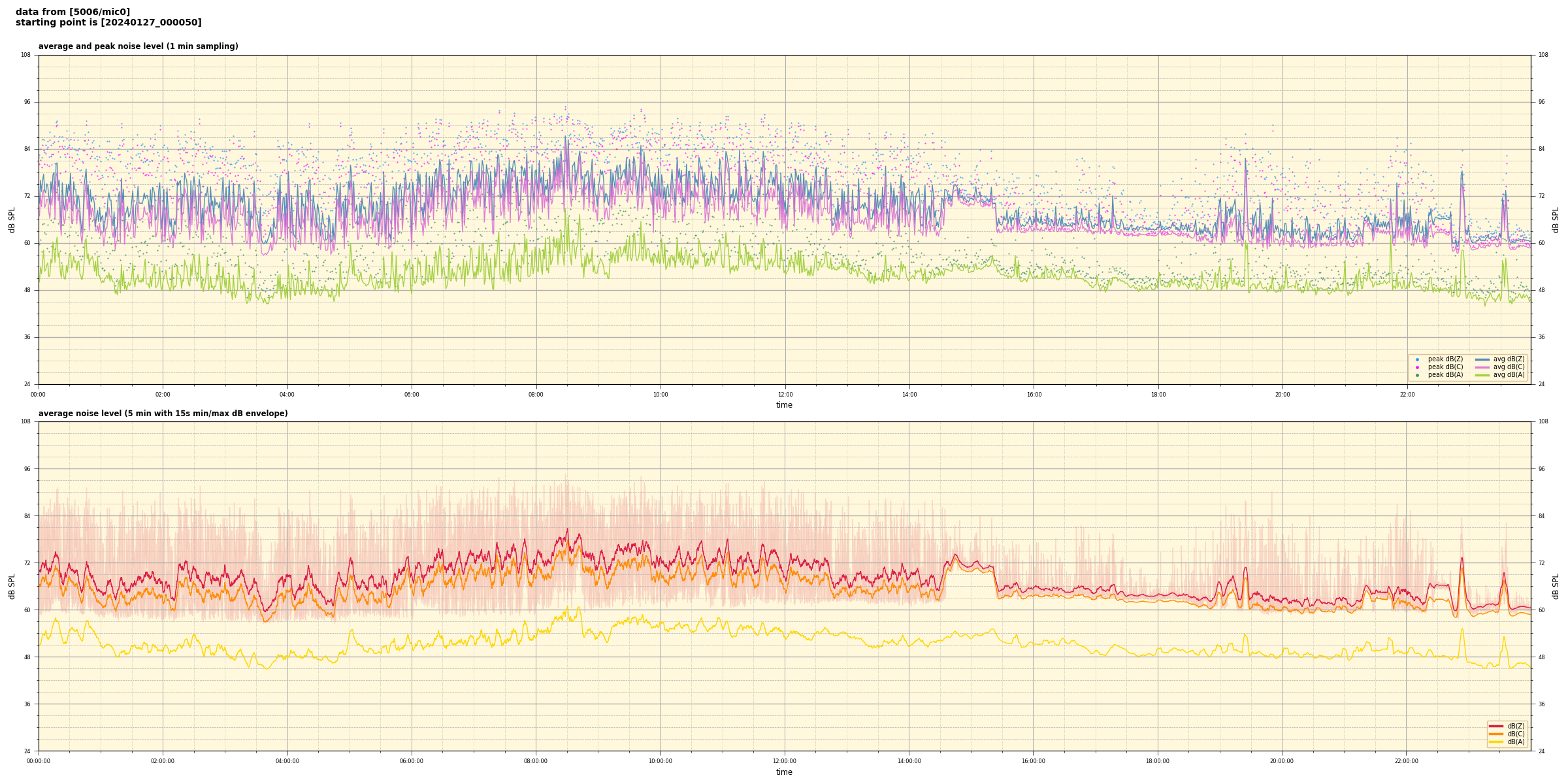Image resolution: width=1568 pixels, height=784 pixels.
Task: Click the 18:00:00 tick on bottom chart
Action: [x=1158, y=761]
